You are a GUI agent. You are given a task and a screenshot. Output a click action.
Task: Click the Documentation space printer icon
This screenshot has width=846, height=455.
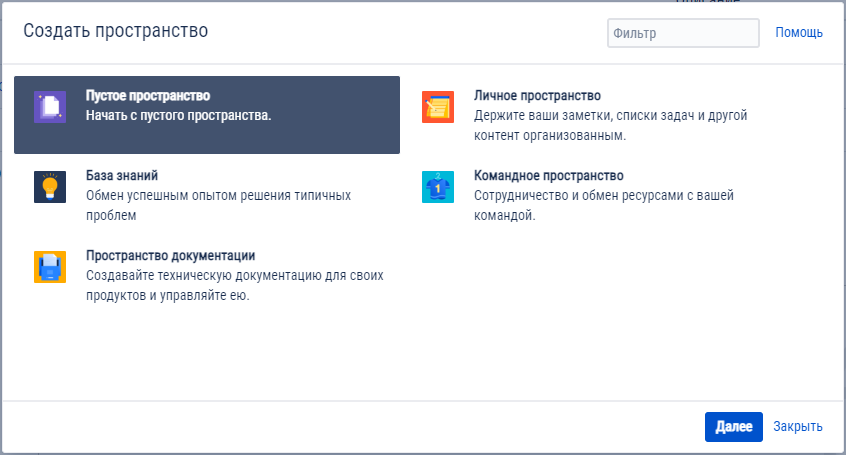pyautogui.click(x=50, y=267)
